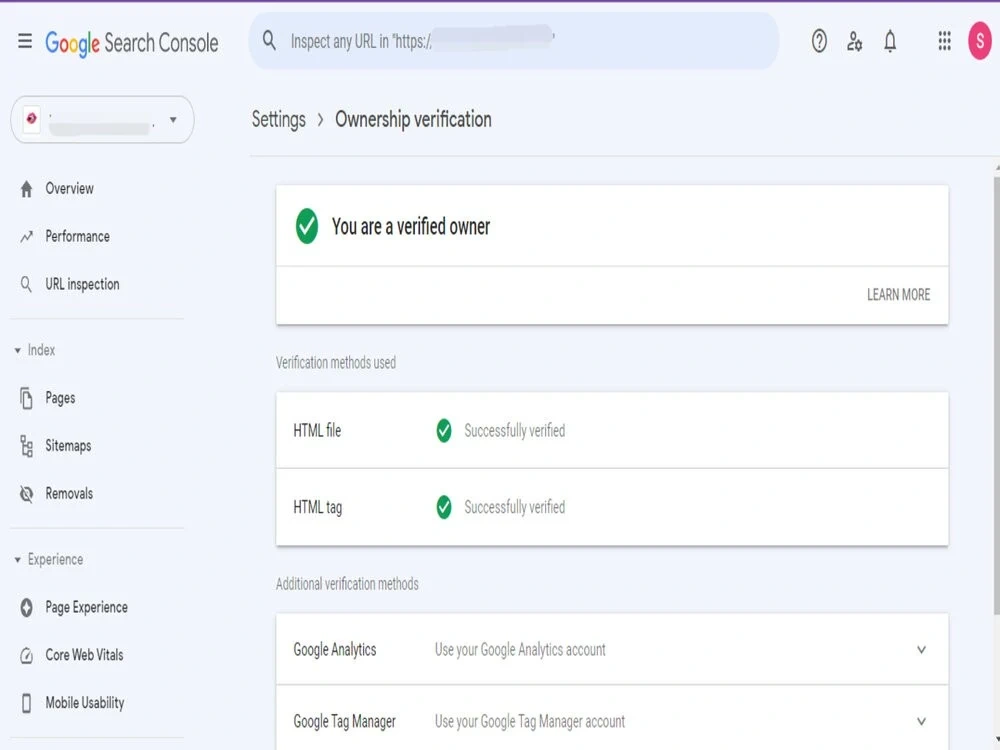Open URL inspection tool
The width and height of the screenshot is (1000, 750).
82,284
